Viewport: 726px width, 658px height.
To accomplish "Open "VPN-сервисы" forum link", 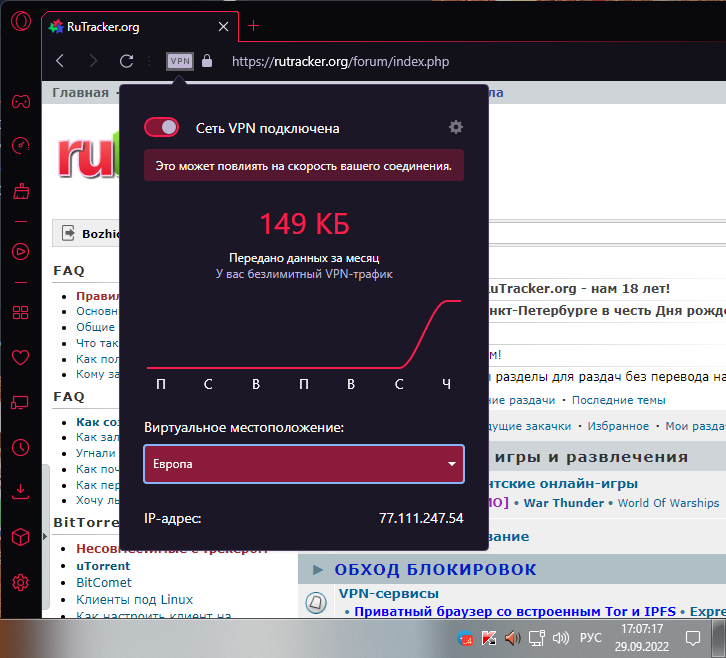I will (x=389, y=593).
